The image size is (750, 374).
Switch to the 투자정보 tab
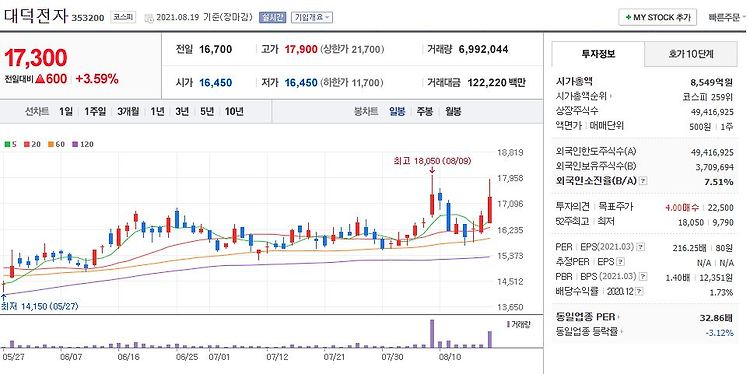click(x=598, y=54)
